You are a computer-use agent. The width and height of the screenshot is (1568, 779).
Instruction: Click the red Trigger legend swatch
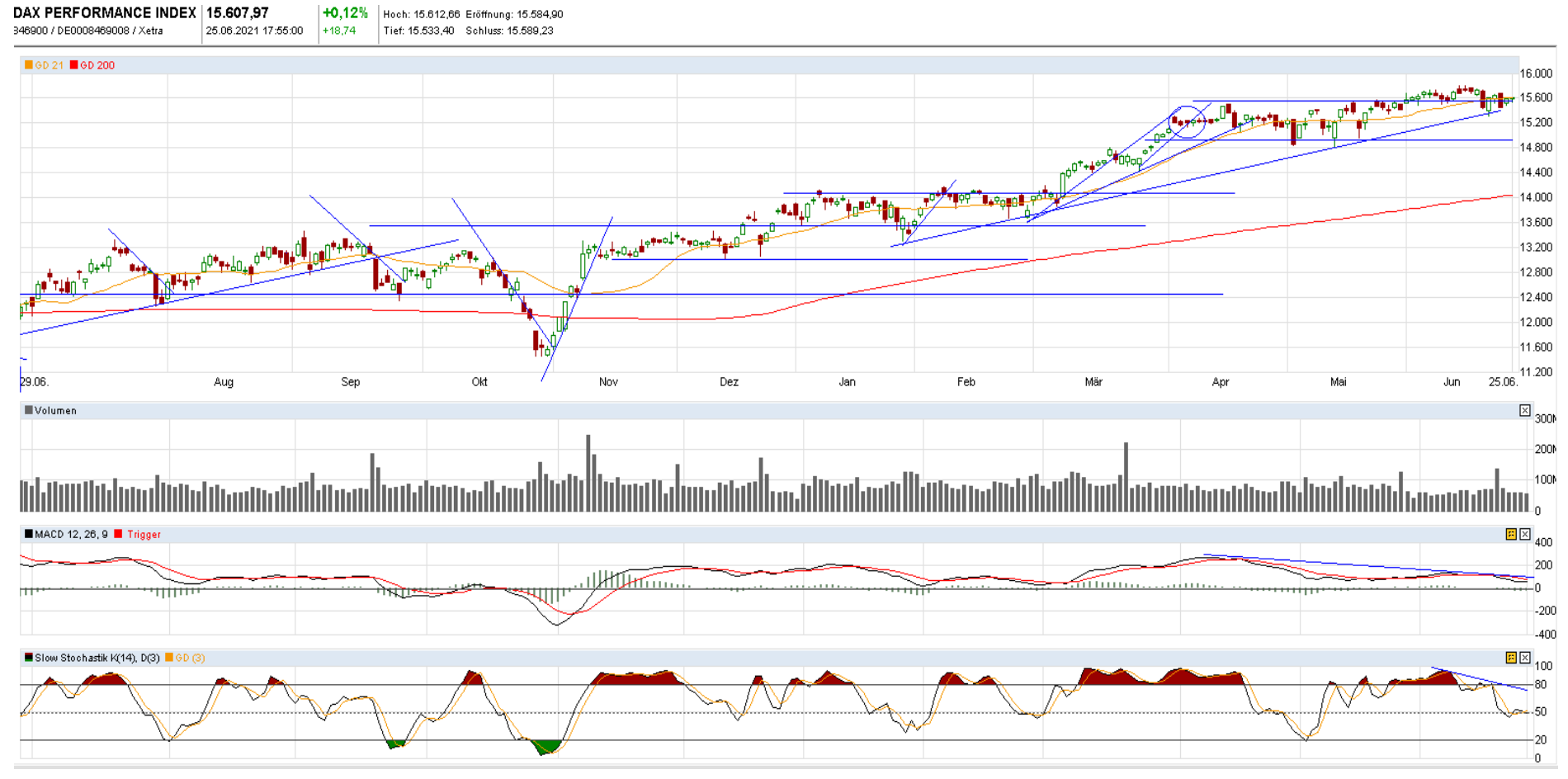point(118,534)
